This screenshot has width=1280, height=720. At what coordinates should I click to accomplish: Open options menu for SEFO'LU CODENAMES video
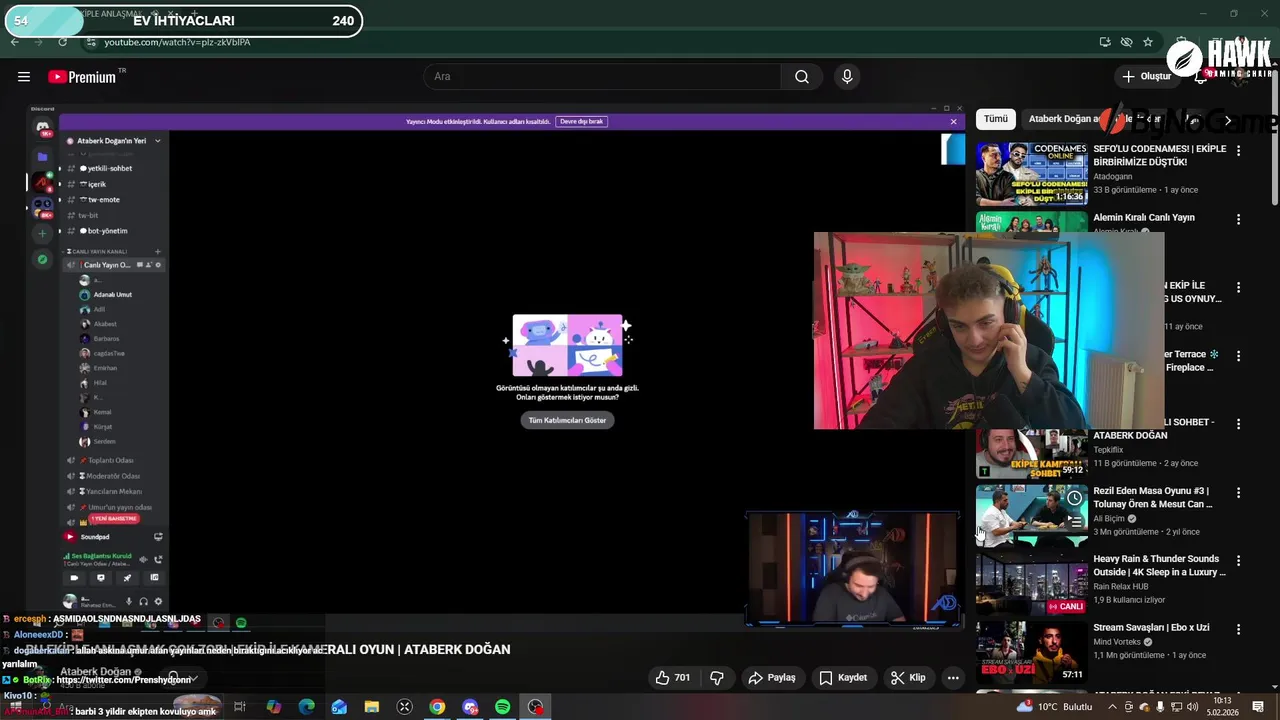(x=1238, y=151)
